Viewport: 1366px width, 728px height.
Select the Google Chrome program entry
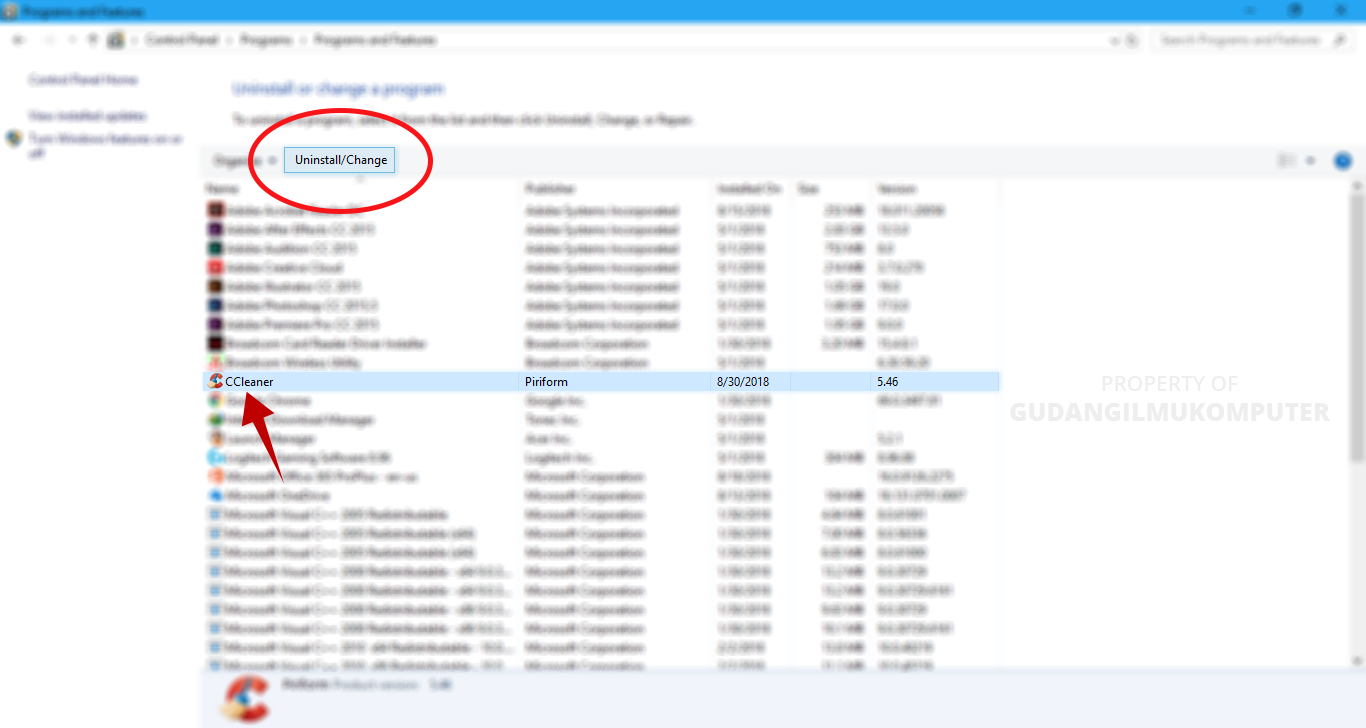602,401
